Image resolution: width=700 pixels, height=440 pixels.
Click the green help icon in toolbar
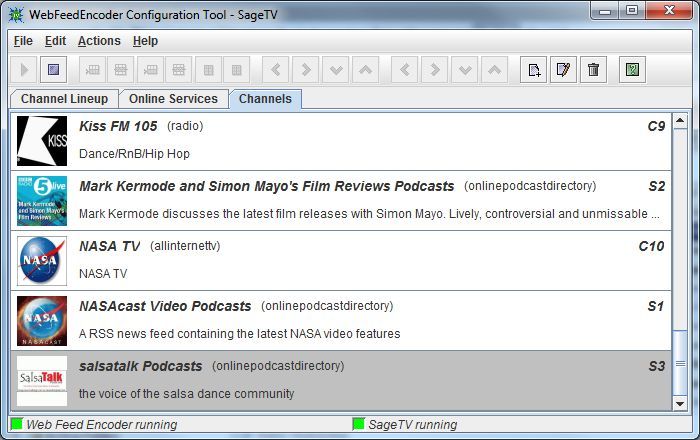(x=632, y=70)
